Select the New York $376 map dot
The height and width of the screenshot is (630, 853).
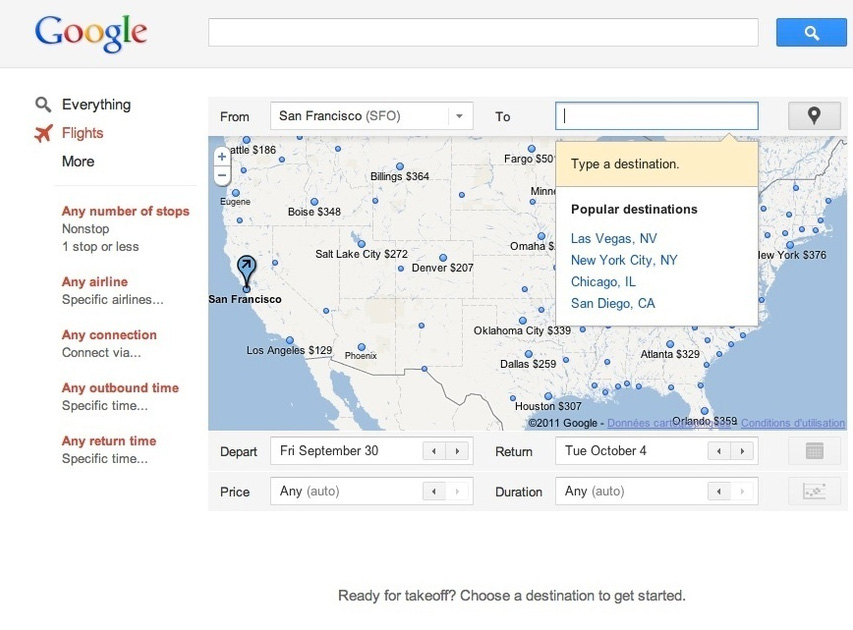pyautogui.click(x=790, y=245)
